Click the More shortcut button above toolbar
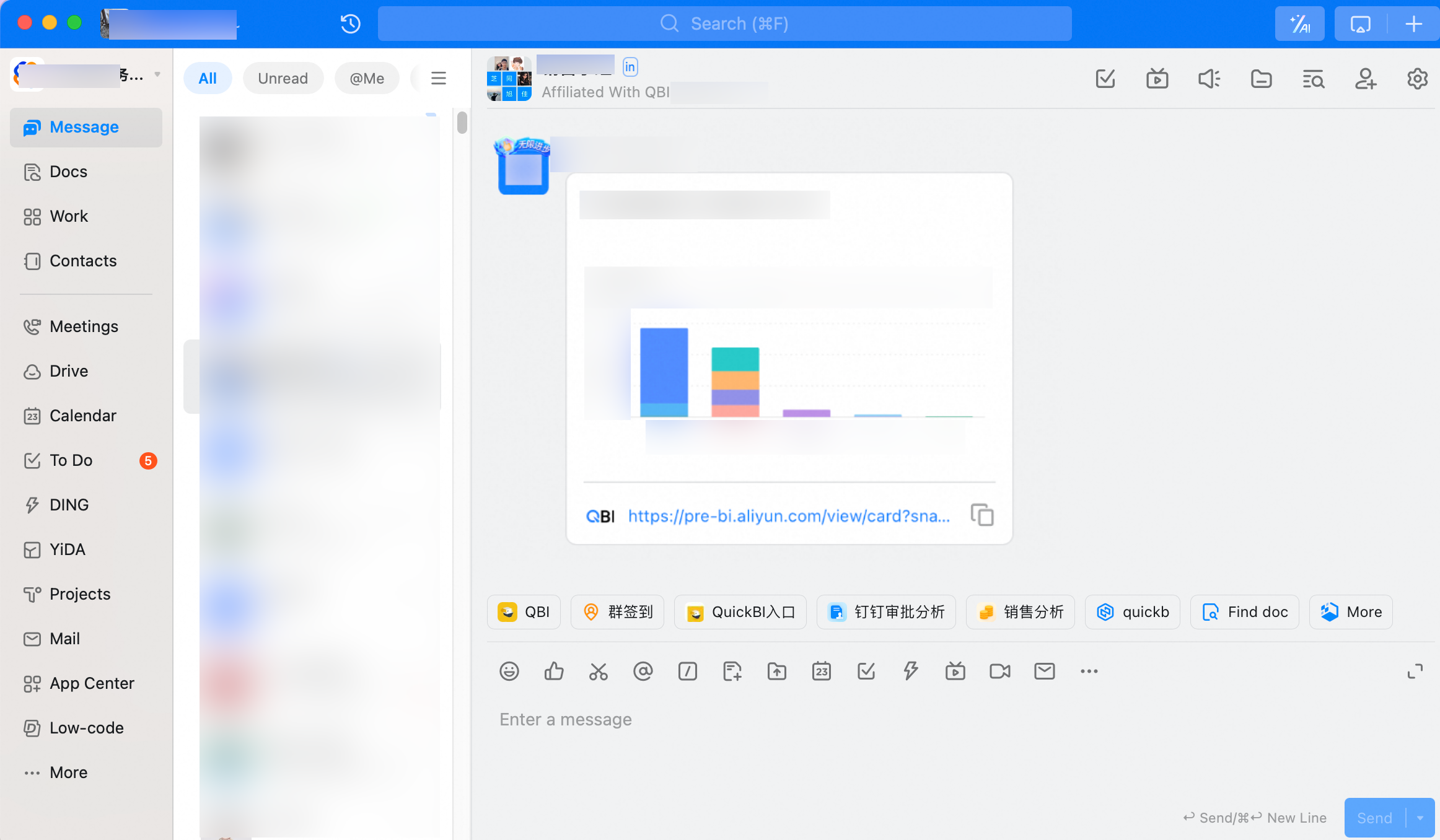This screenshot has height=840, width=1440. click(x=1351, y=612)
